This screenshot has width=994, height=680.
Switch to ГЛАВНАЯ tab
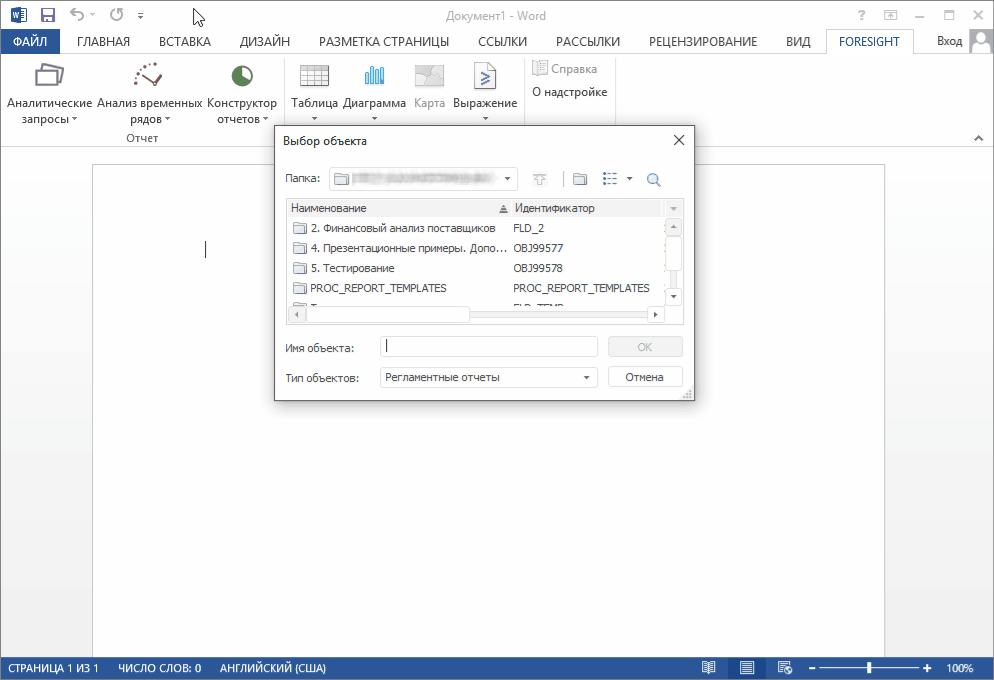(x=103, y=42)
